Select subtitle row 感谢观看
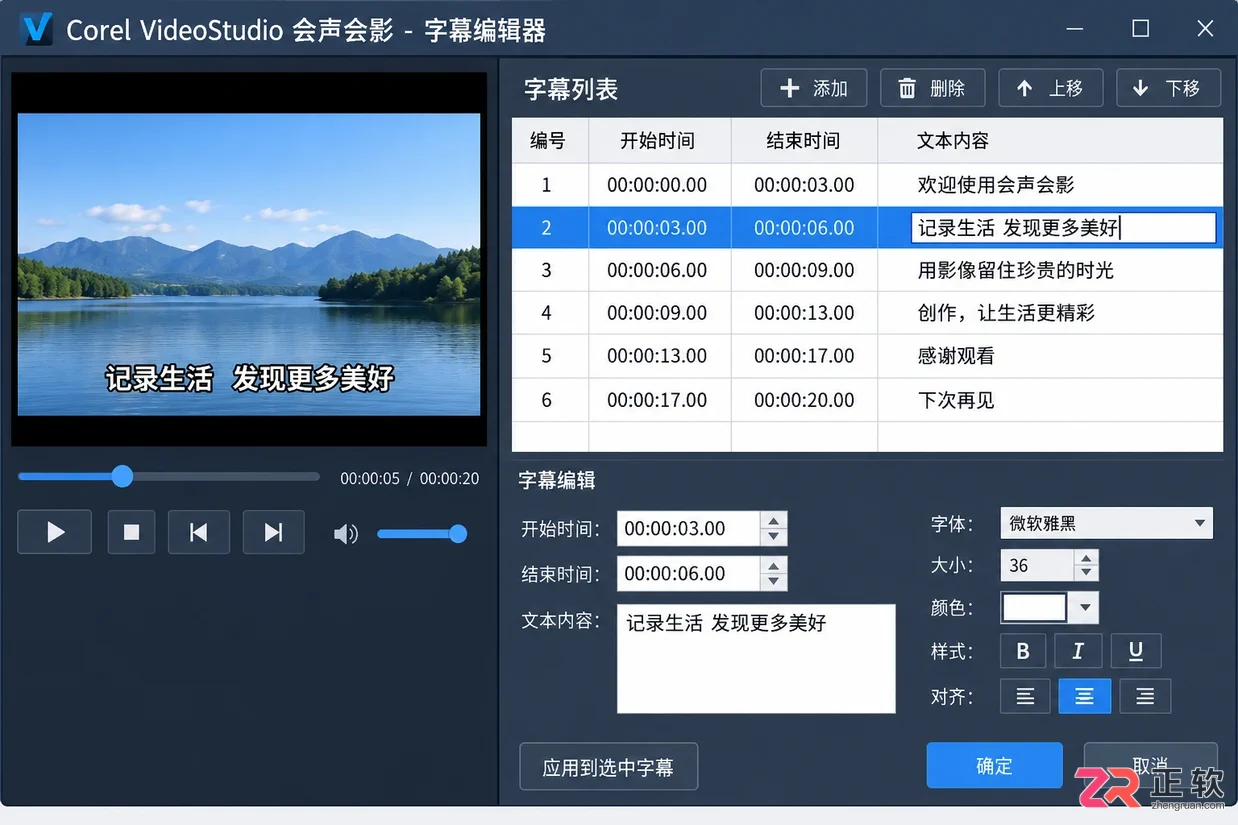The image size is (1238, 825). click(867, 356)
